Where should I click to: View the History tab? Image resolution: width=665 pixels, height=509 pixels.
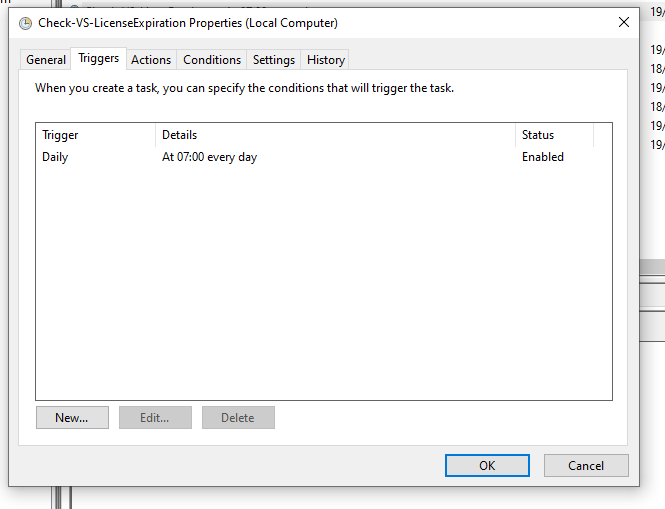(326, 60)
